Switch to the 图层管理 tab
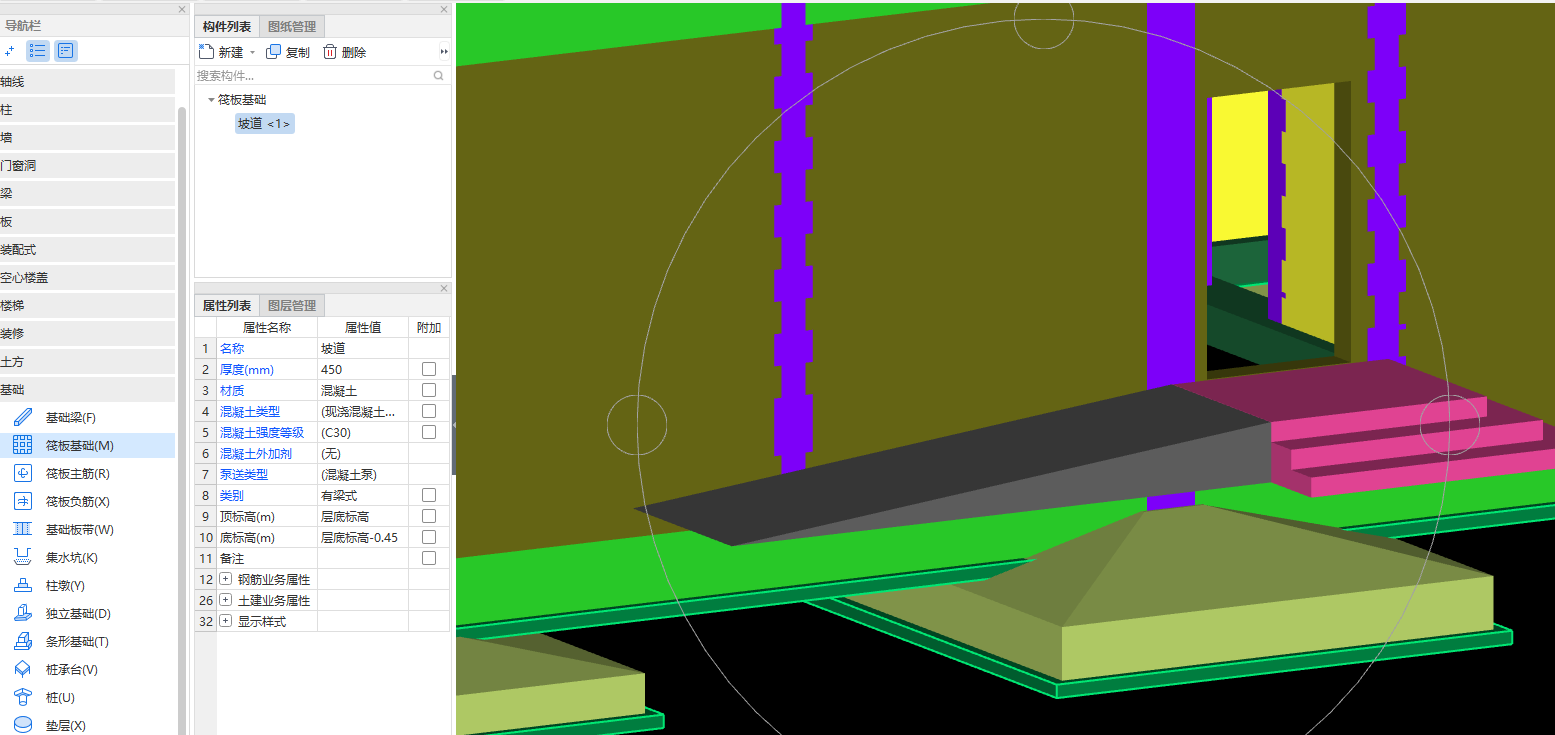 tap(292, 306)
